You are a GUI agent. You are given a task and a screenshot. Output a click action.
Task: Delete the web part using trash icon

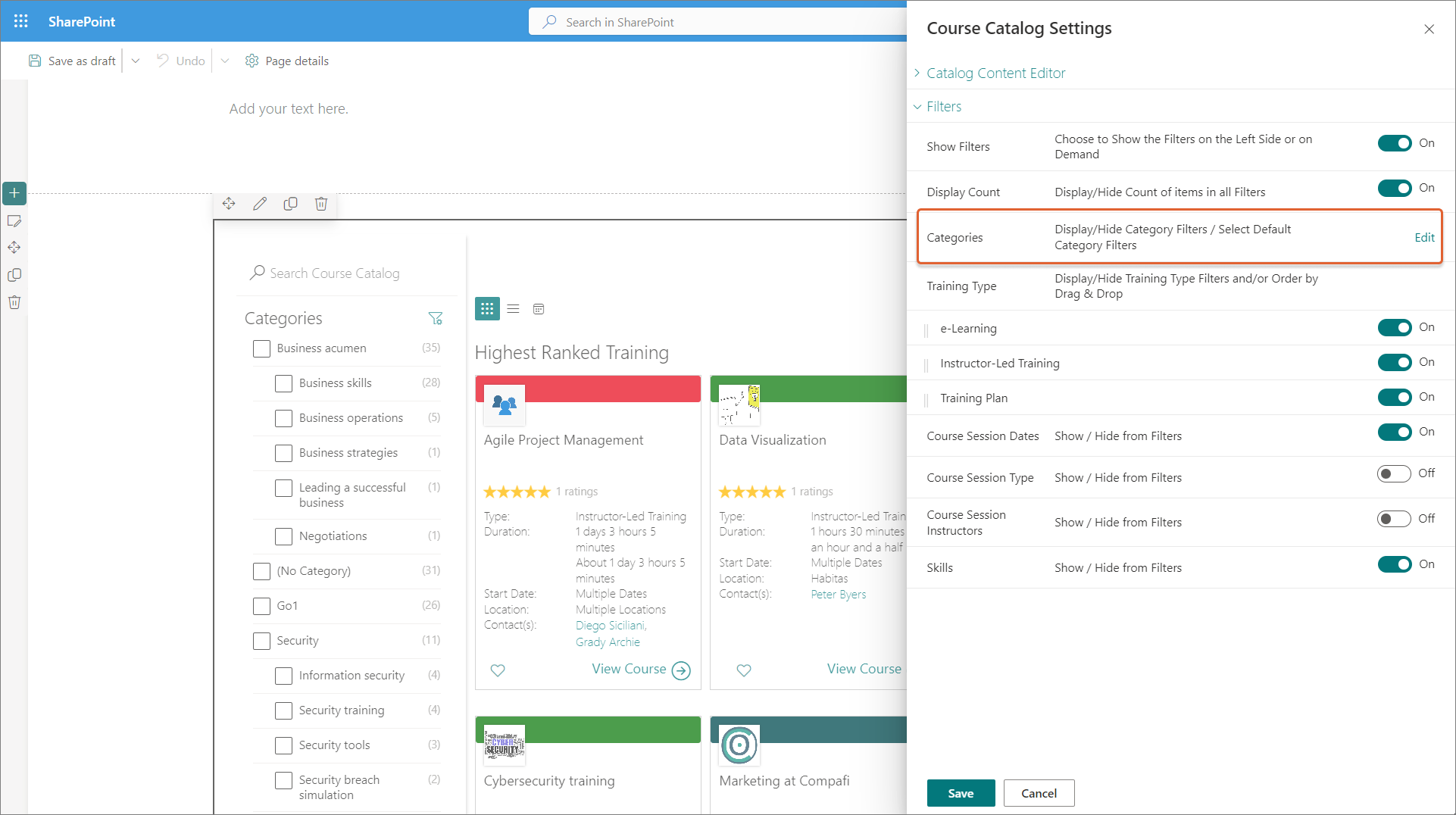pos(321,204)
